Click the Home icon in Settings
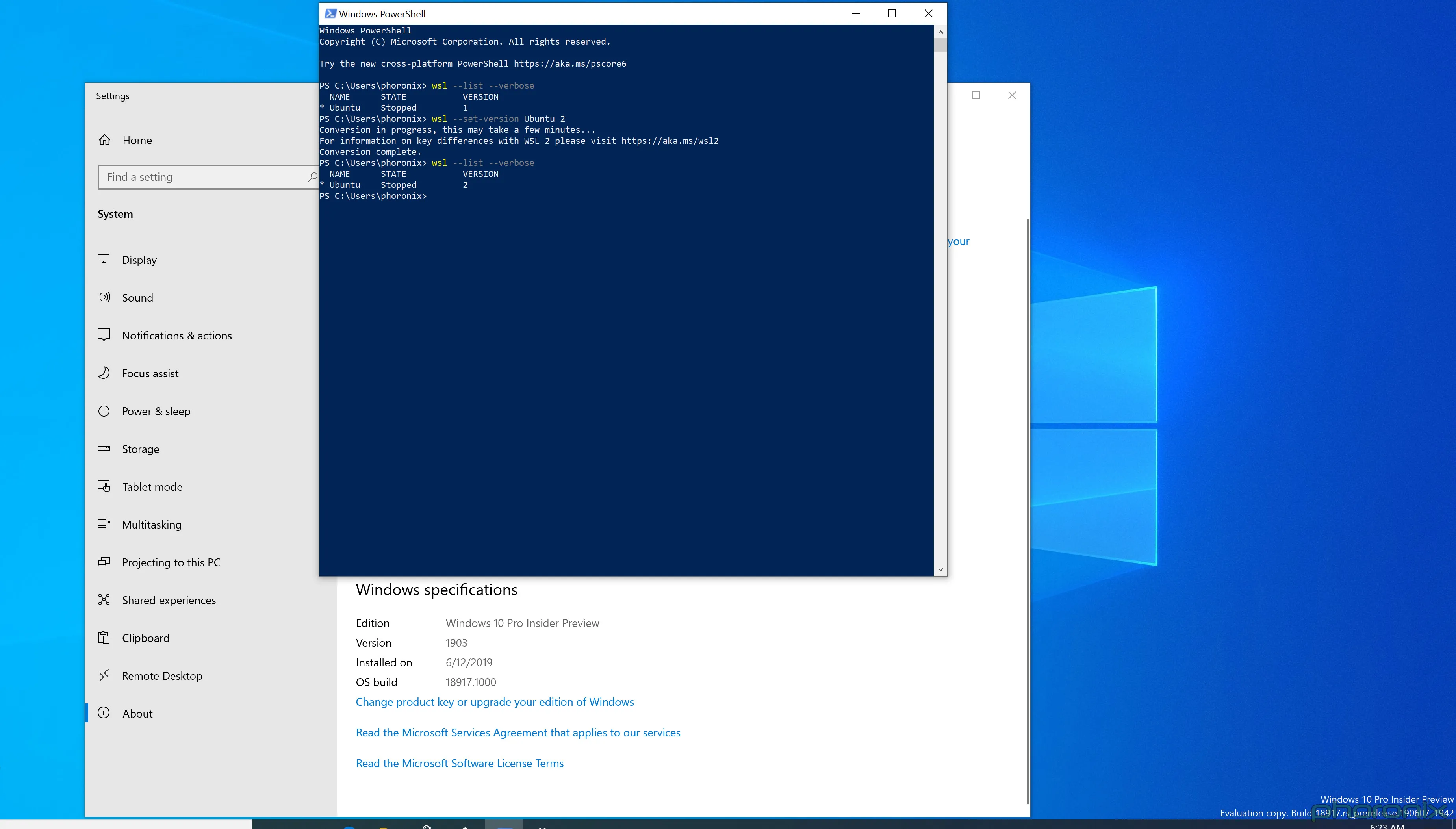The height and width of the screenshot is (829, 1456). tap(105, 140)
